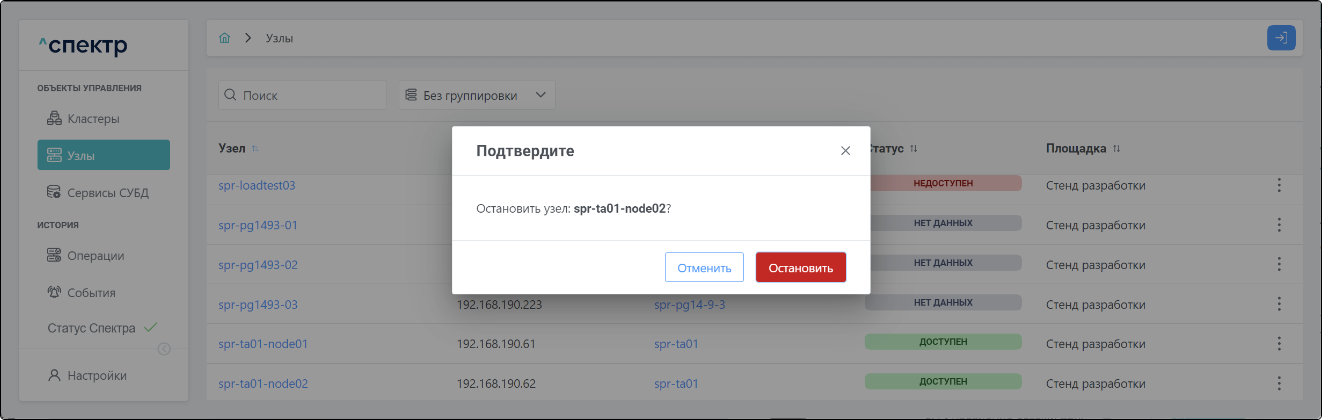Expand the Без группировки dropdown

click(x=477, y=95)
